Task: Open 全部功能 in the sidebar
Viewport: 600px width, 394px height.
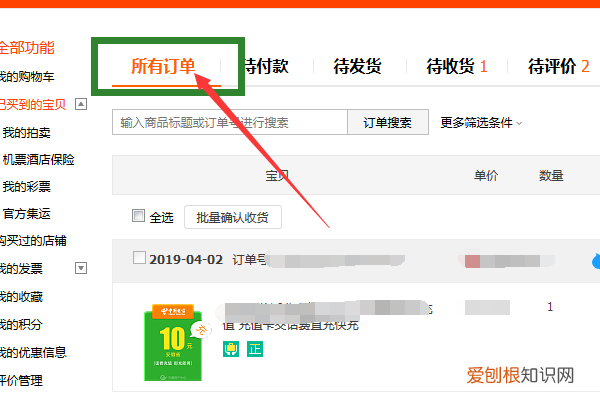Action: pyautogui.click(x=27, y=48)
